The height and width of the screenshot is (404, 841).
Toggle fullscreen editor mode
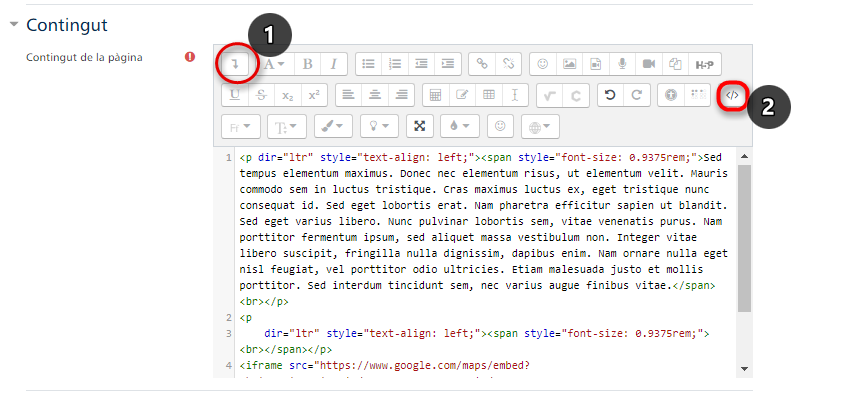pos(420,127)
